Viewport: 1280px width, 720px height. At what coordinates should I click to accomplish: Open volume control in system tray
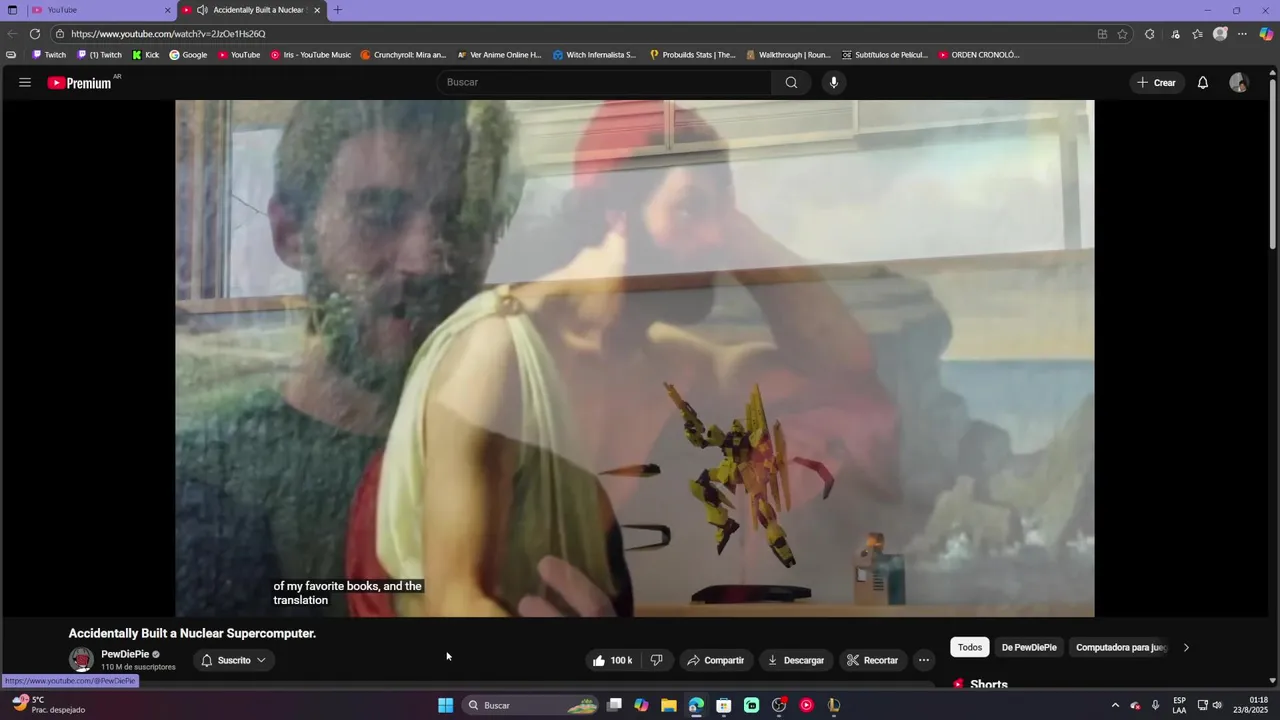[1217, 705]
